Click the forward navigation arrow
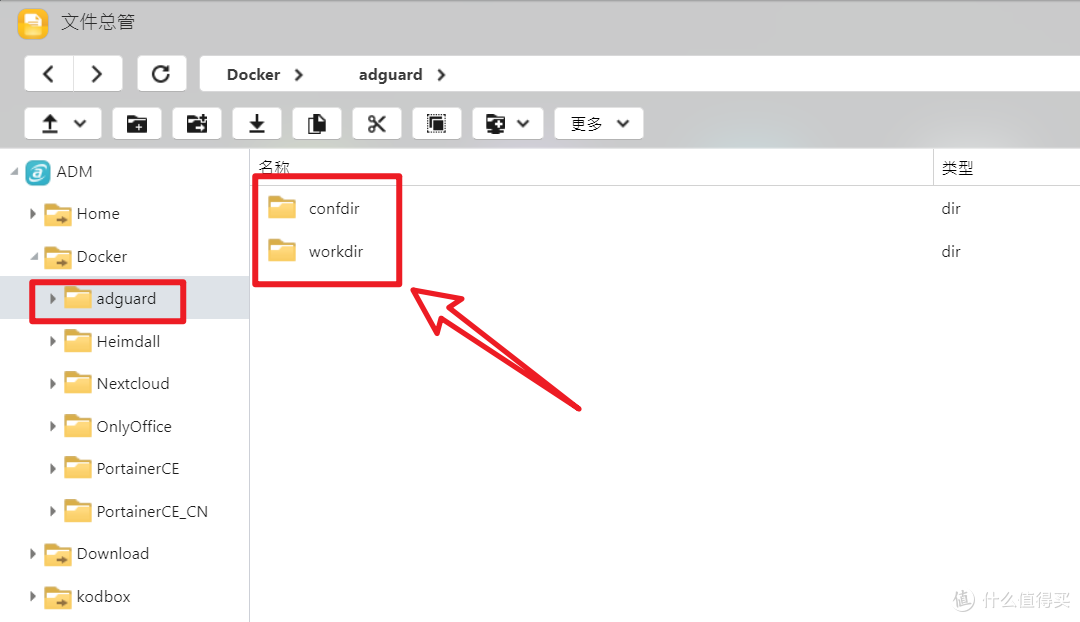Image resolution: width=1080 pixels, height=622 pixels. (97, 74)
